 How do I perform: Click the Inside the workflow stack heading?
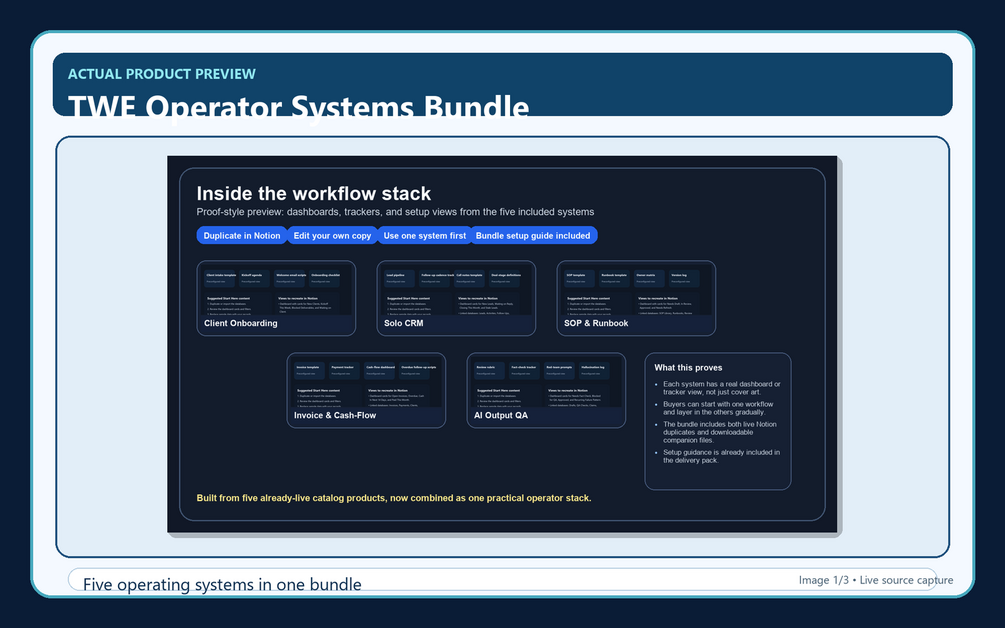click(313, 194)
